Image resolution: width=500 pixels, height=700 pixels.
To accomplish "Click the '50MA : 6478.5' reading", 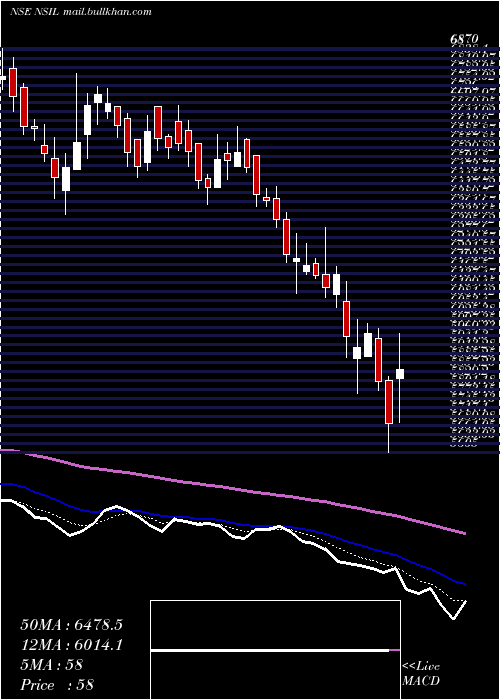I will point(71,625).
